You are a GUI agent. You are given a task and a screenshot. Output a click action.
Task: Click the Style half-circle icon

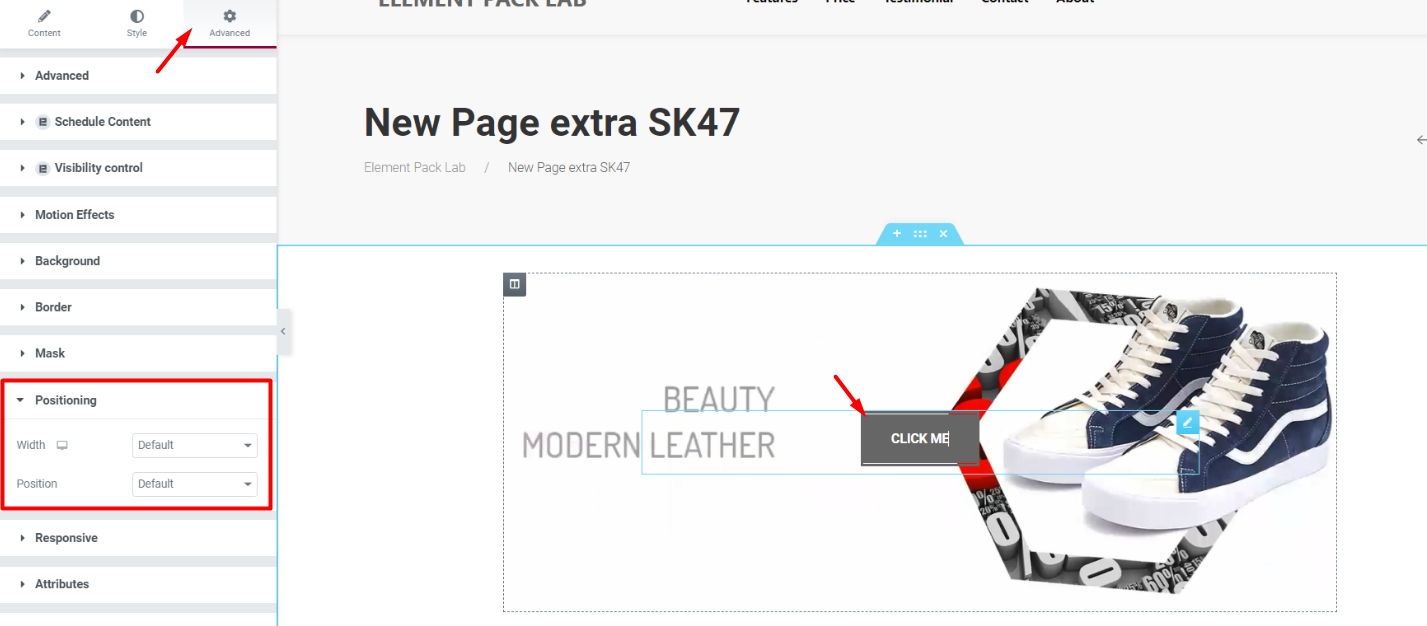137,16
